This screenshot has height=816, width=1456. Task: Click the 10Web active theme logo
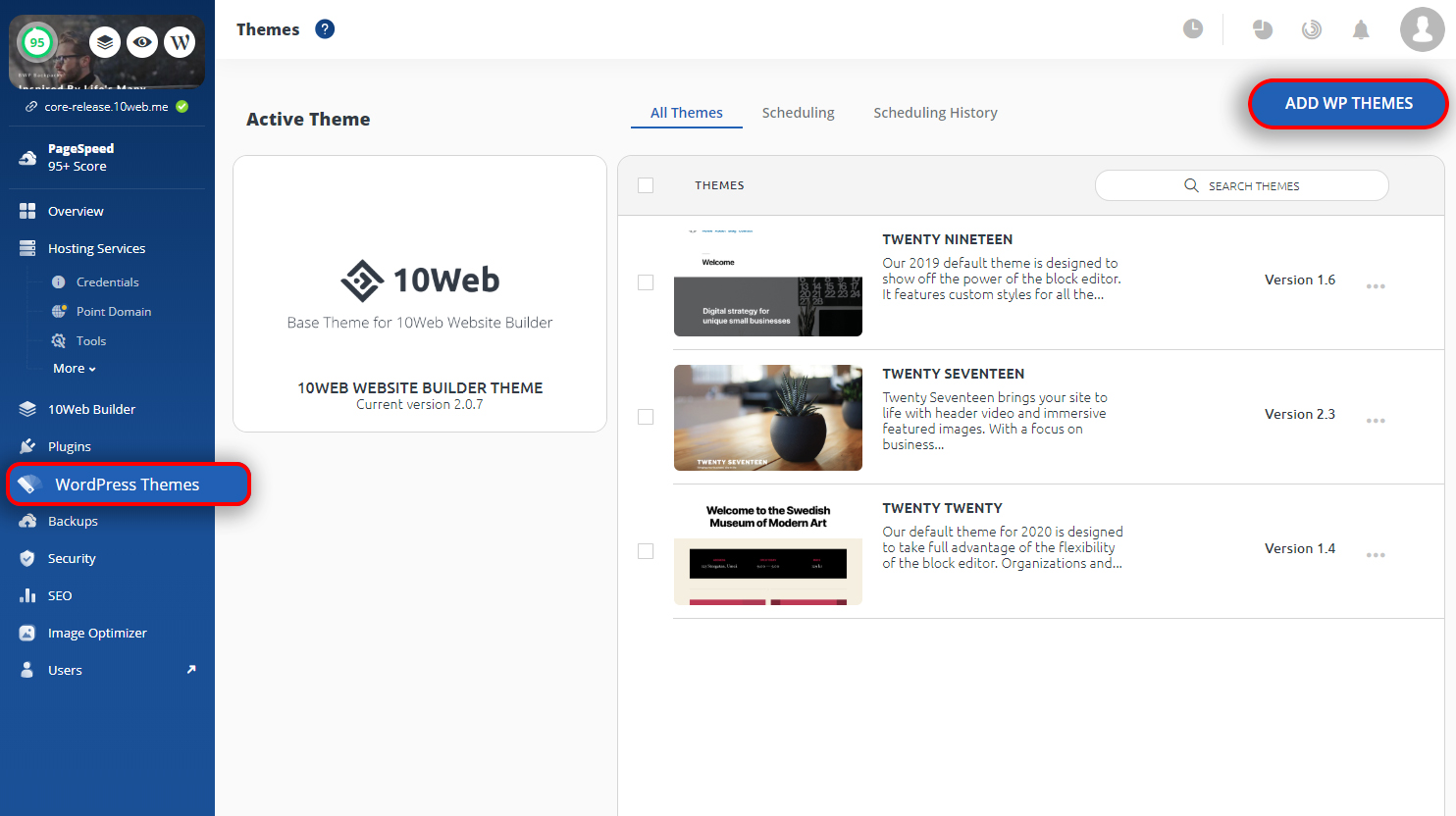click(420, 280)
